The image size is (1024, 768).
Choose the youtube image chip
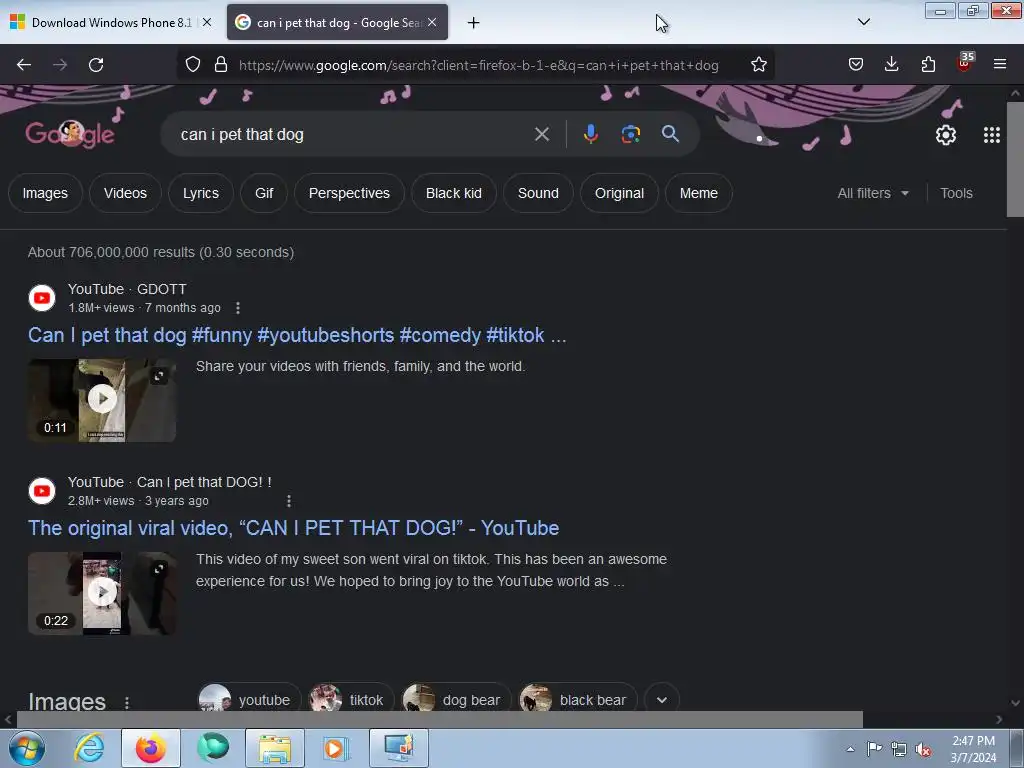click(249, 700)
